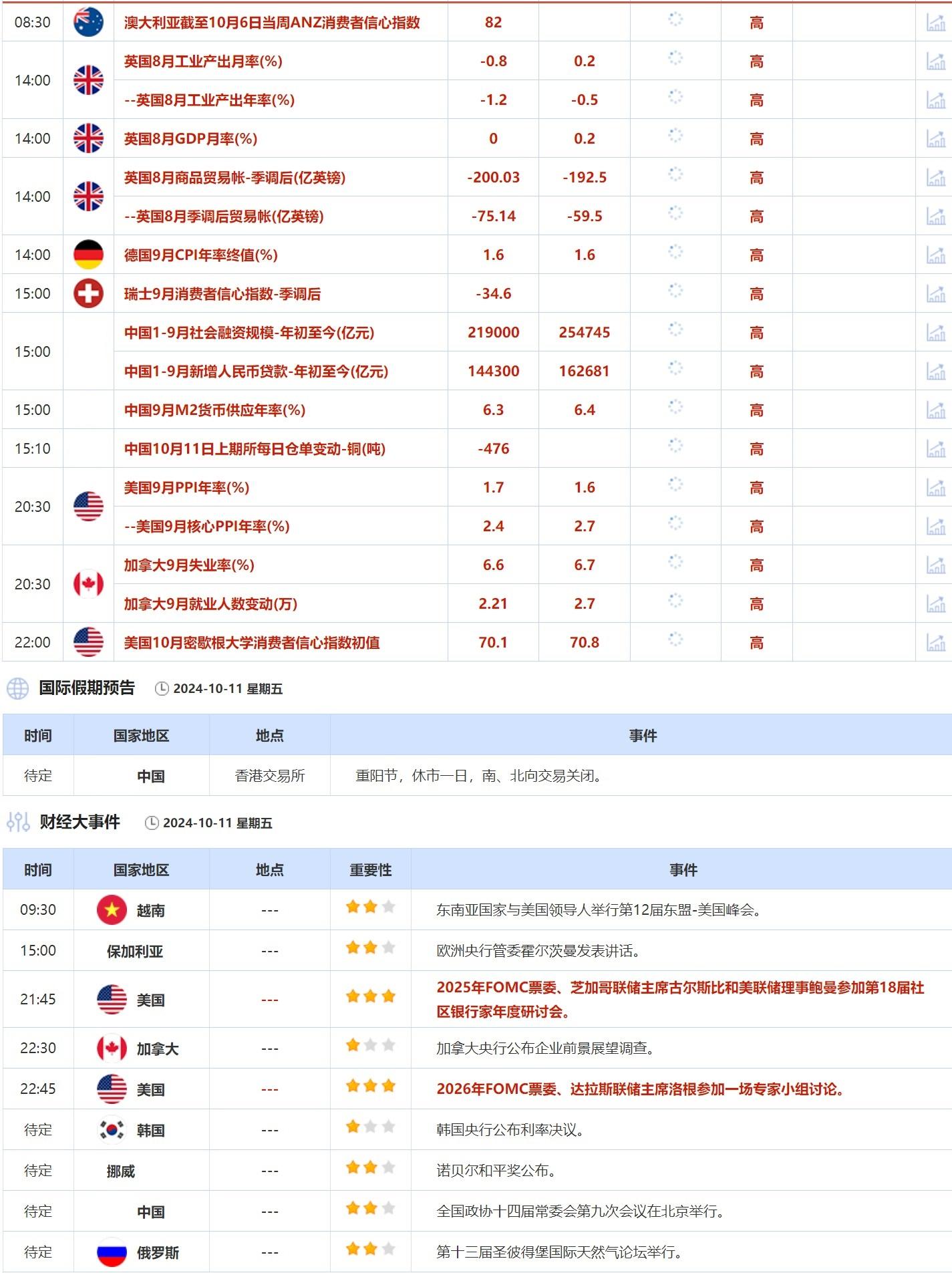The width and height of the screenshot is (952, 1273).
Task: Click three-star rating for 21:45 US event
Action: click(x=370, y=997)
